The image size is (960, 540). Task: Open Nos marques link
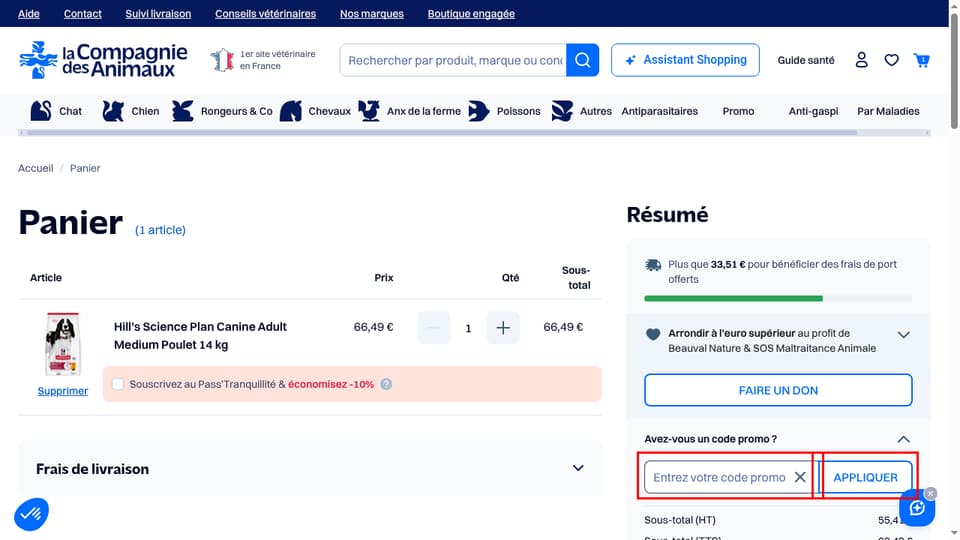coord(372,13)
